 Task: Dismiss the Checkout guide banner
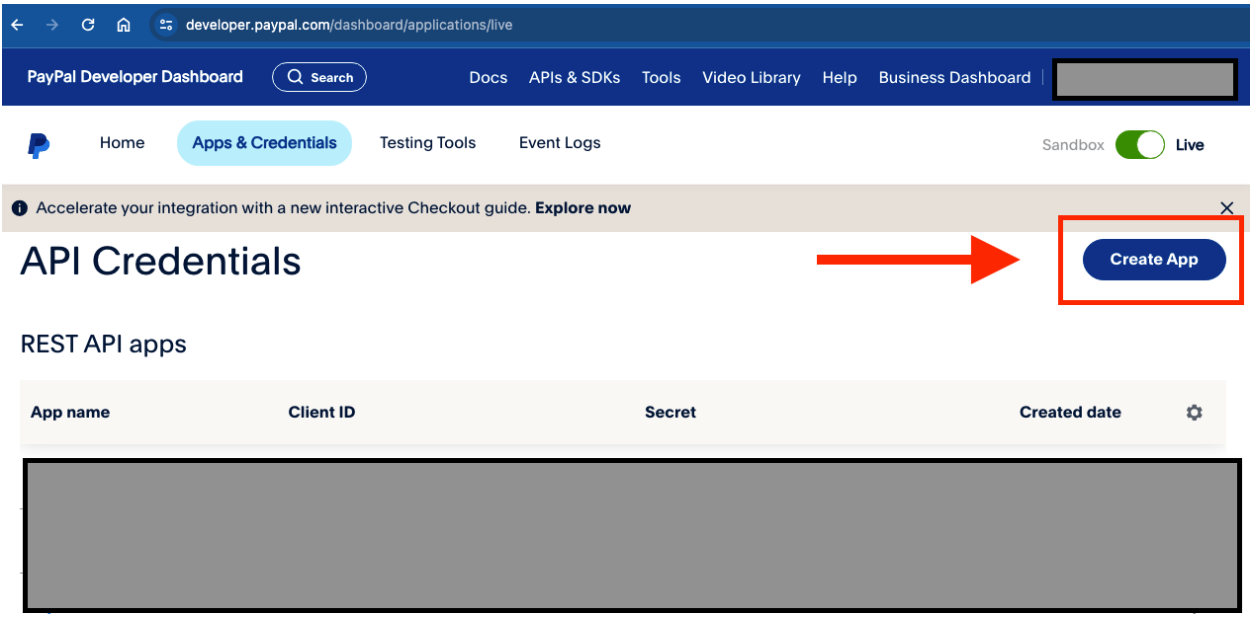coord(1227,208)
